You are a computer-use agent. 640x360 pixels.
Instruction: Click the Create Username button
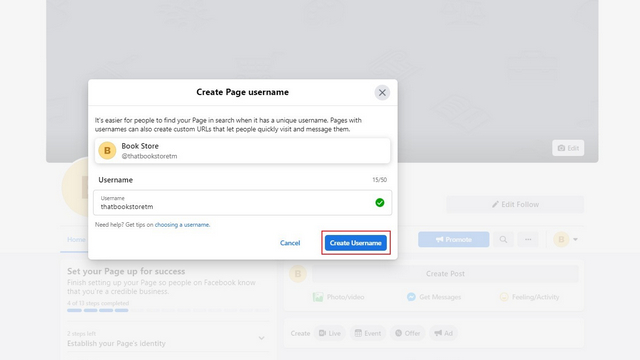(x=356, y=243)
